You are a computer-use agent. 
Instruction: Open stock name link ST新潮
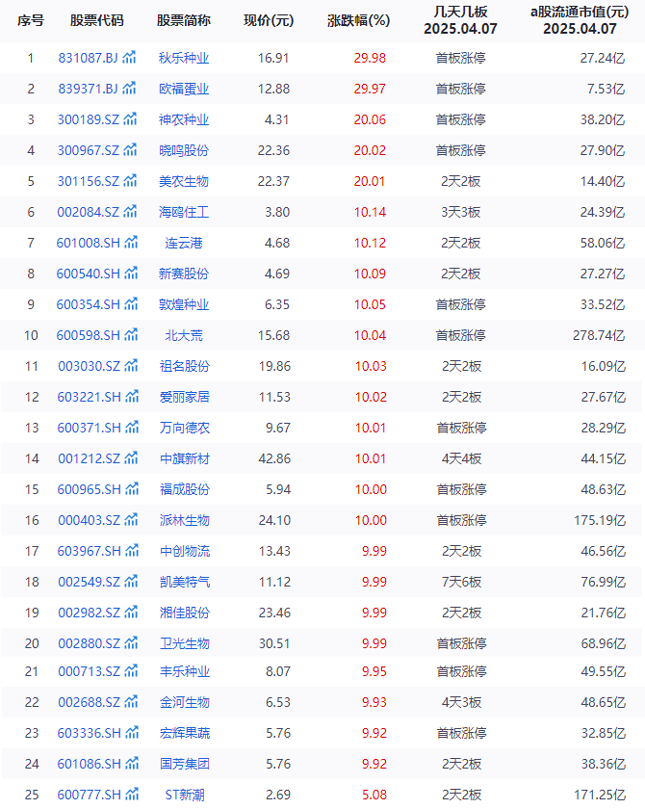(185, 795)
